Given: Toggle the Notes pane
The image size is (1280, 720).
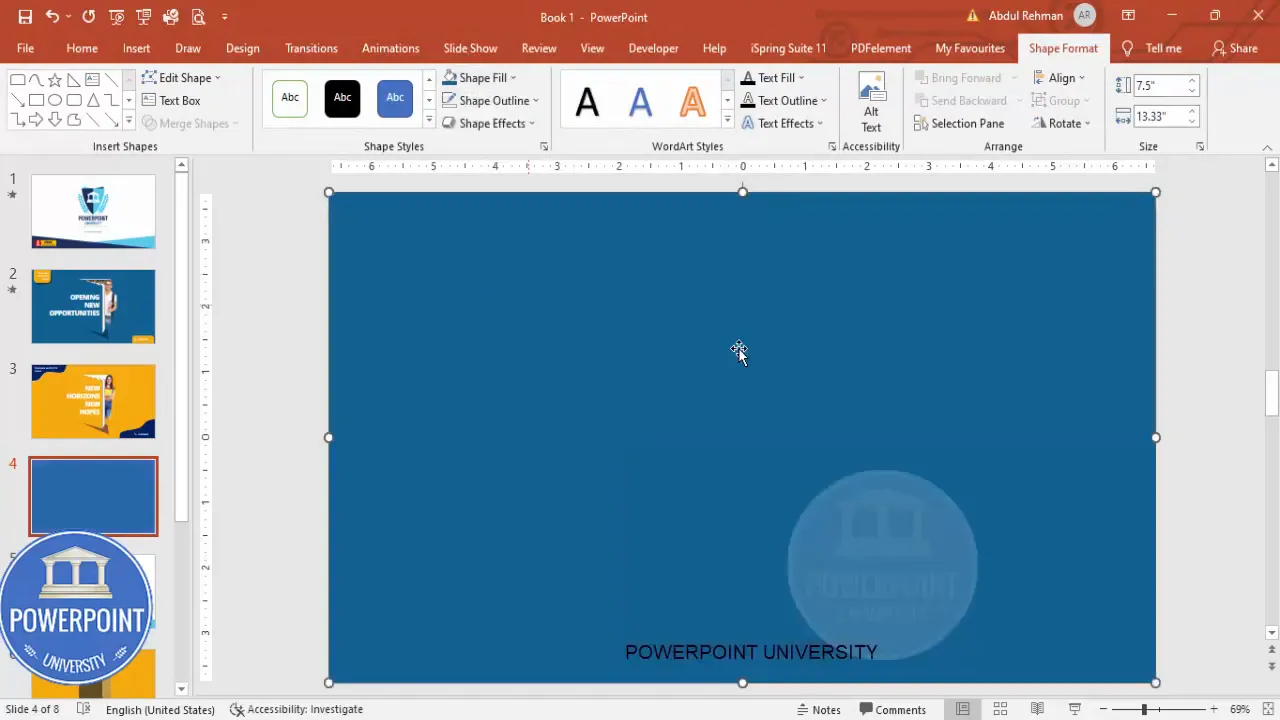Looking at the screenshot, I should coord(818,709).
